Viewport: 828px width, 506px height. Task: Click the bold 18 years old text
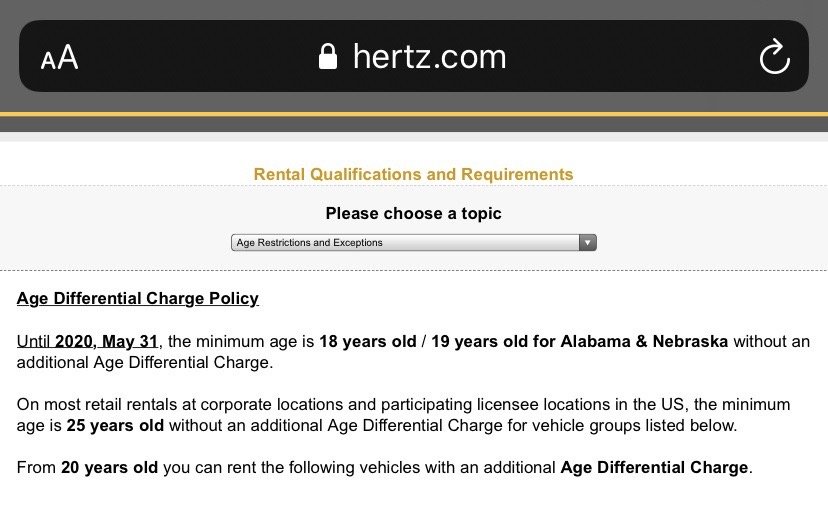[367, 341]
